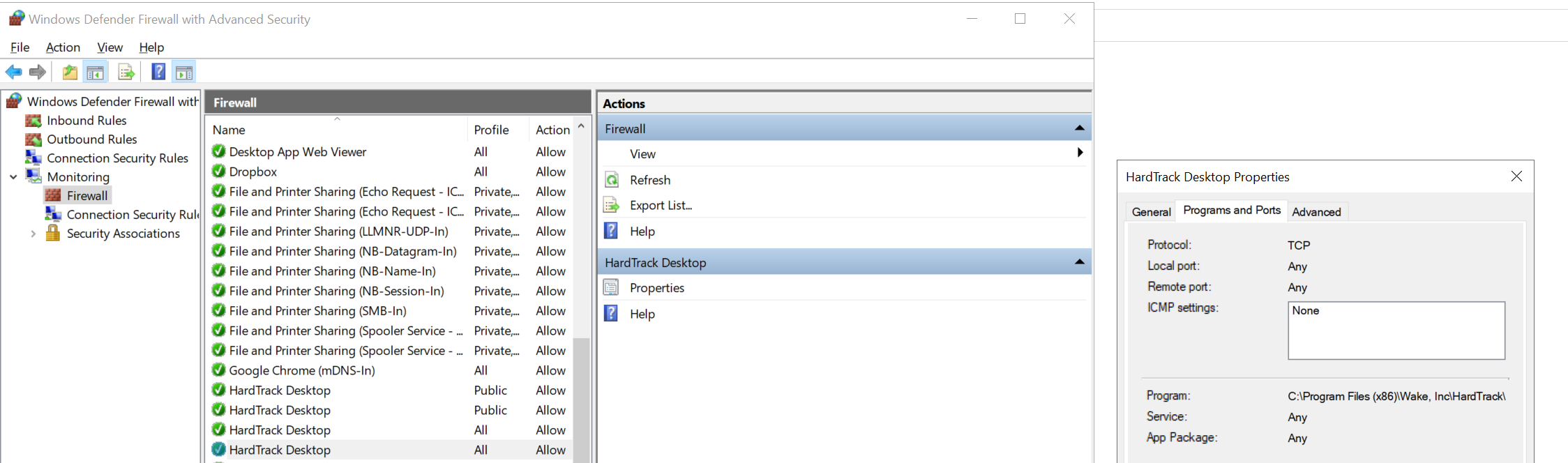The image size is (1568, 463).
Task: Toggle the Show/Hide Console Tree toolbar icon
Action: [96, 72]
